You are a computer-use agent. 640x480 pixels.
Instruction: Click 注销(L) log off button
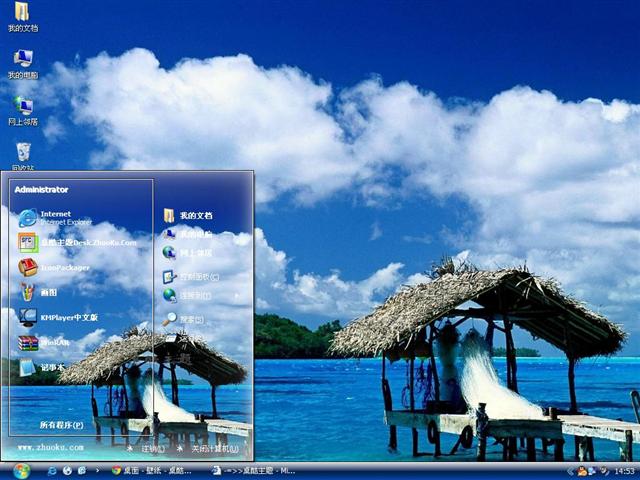point(147,449)
